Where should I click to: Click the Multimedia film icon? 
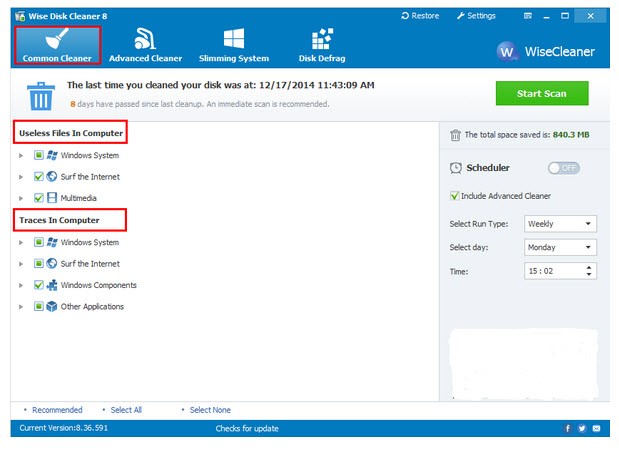(52, 198)
